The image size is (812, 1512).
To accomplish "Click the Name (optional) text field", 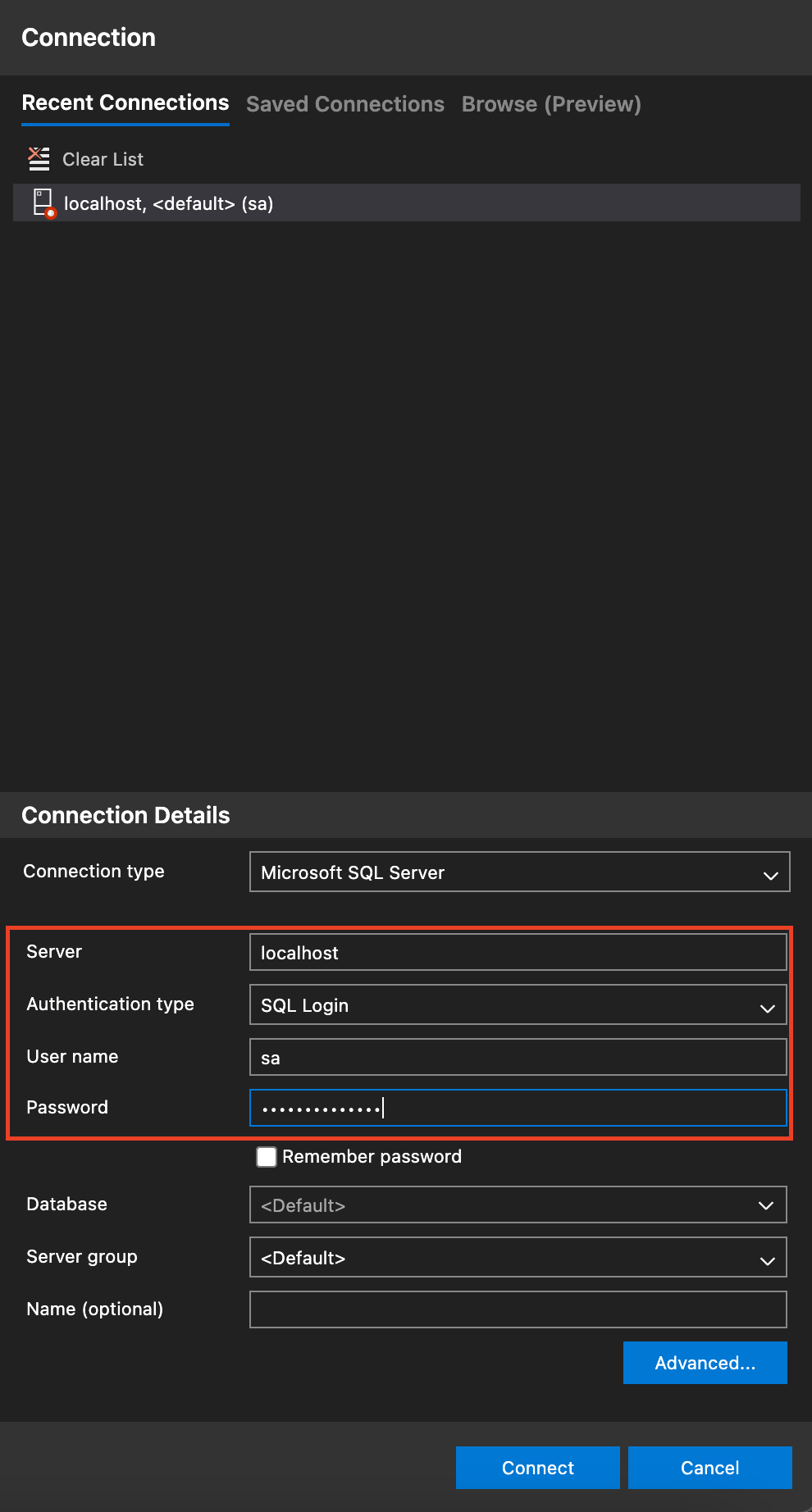I will click(x=518, y=1309).
